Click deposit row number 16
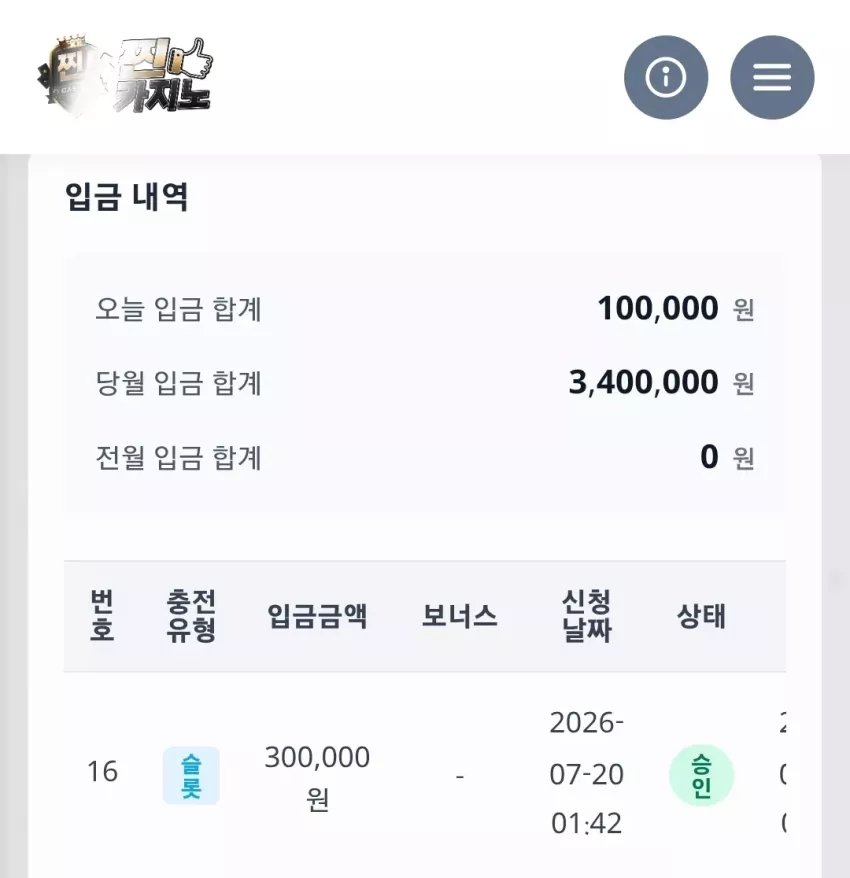Viewport: 850px width, 878px height. (x=102, y=772)
